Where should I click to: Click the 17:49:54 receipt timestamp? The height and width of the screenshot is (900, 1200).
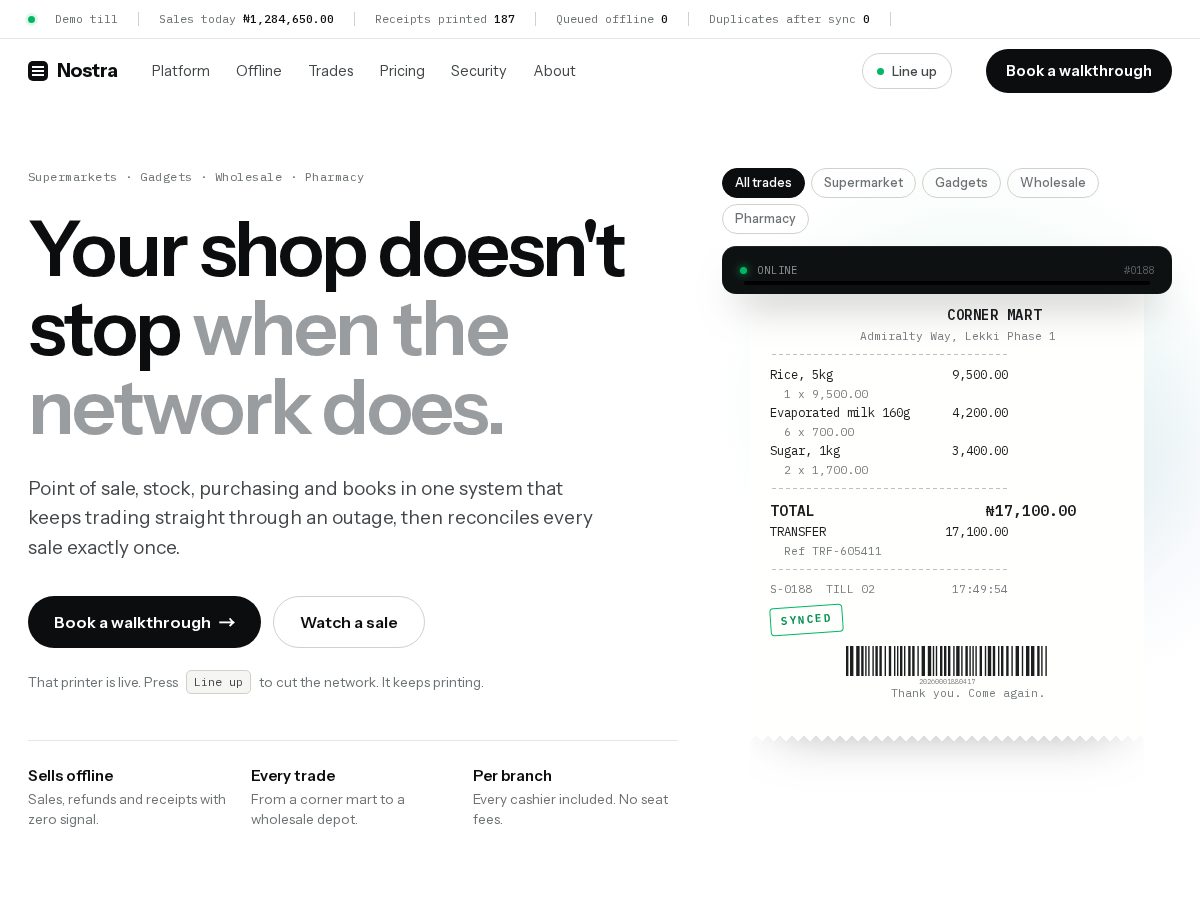980,589
